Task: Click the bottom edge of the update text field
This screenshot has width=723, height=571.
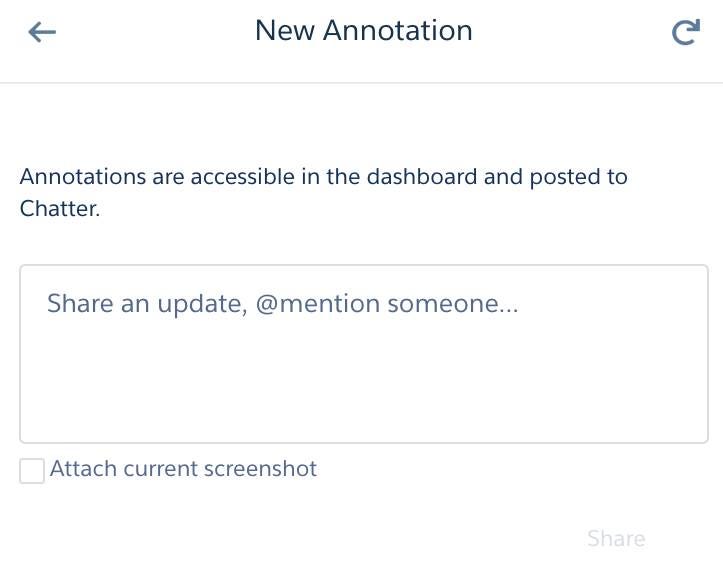Action: pos(364,442)
